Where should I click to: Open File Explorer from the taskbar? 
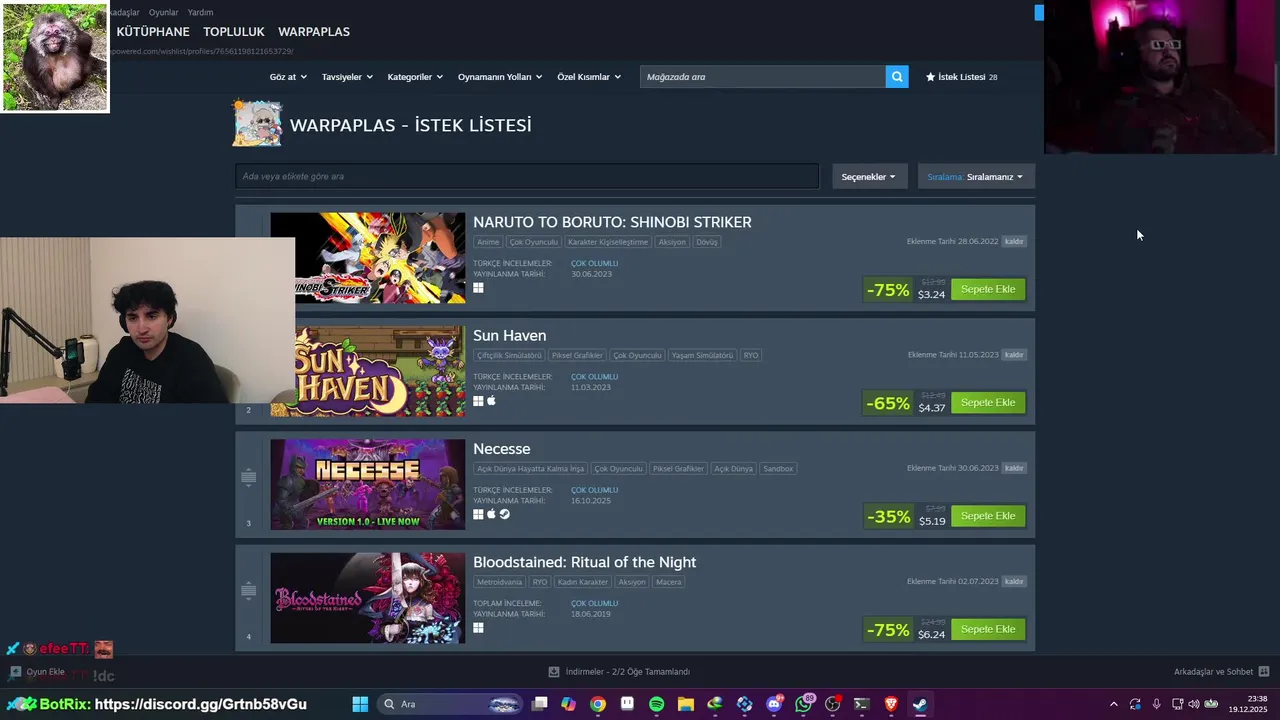(685, 704)
